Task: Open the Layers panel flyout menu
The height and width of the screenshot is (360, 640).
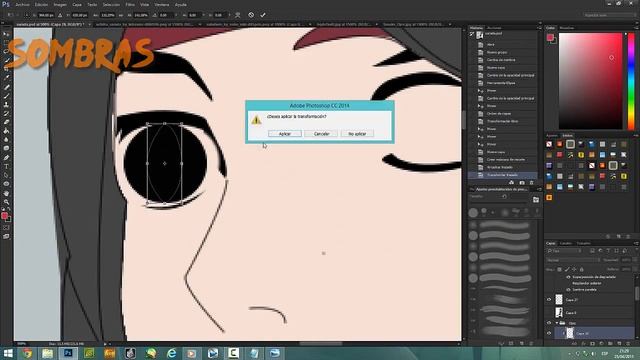Action: click(x=636, y=243)
